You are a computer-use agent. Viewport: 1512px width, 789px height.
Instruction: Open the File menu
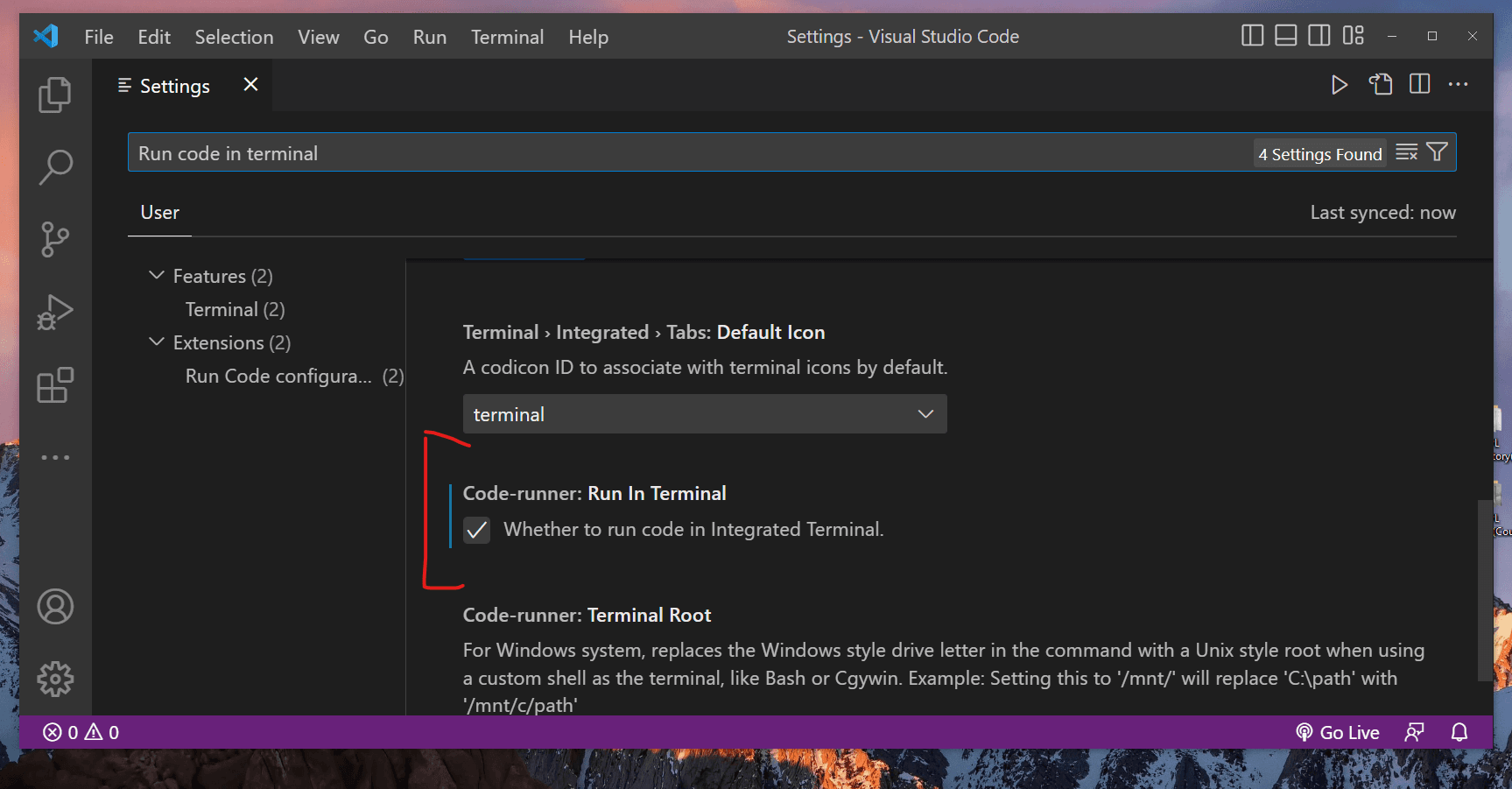pyautogui.click(x=99, y=37)
